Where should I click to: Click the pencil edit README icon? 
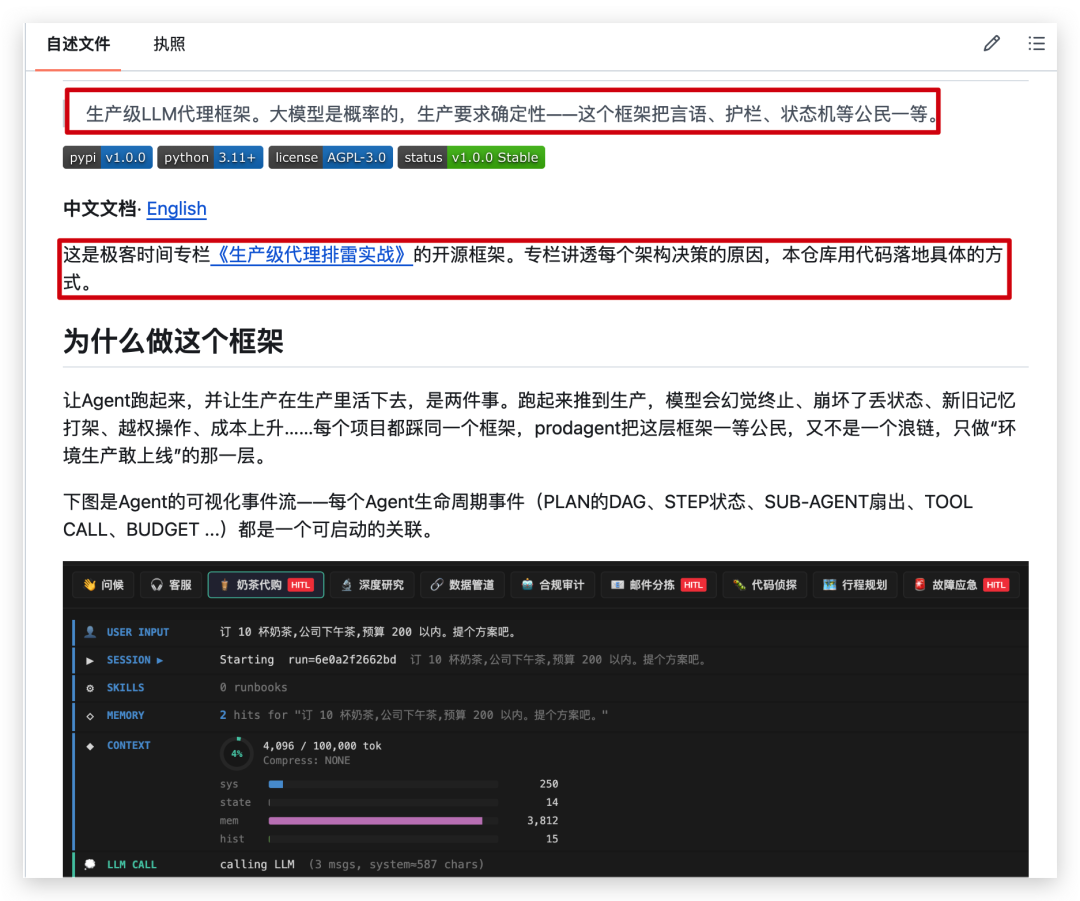991,44
